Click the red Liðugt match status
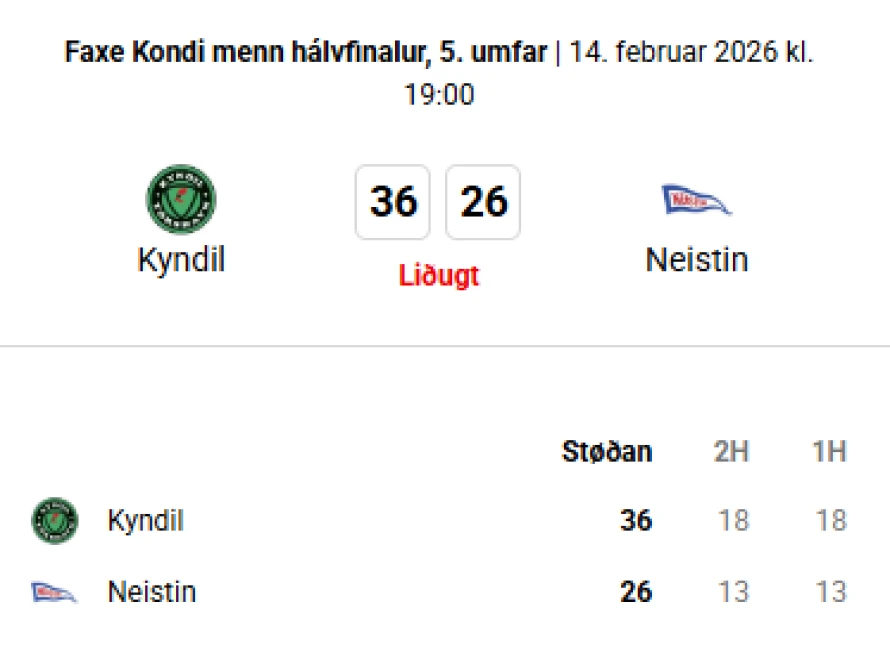Image resolution: width=890 pixels, height=671 pixels. click(439, 275)
